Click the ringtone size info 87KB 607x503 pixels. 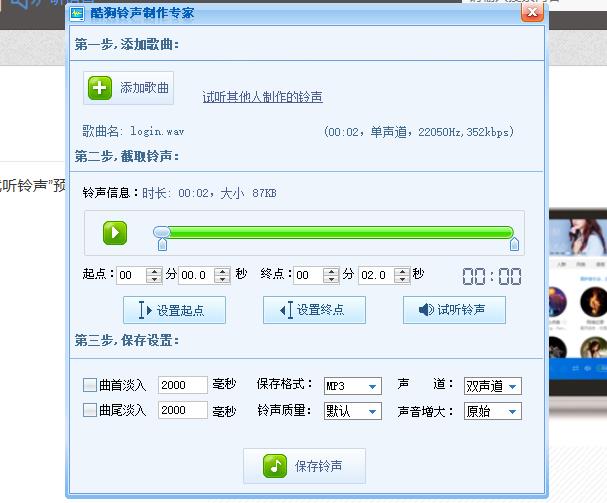264,193
